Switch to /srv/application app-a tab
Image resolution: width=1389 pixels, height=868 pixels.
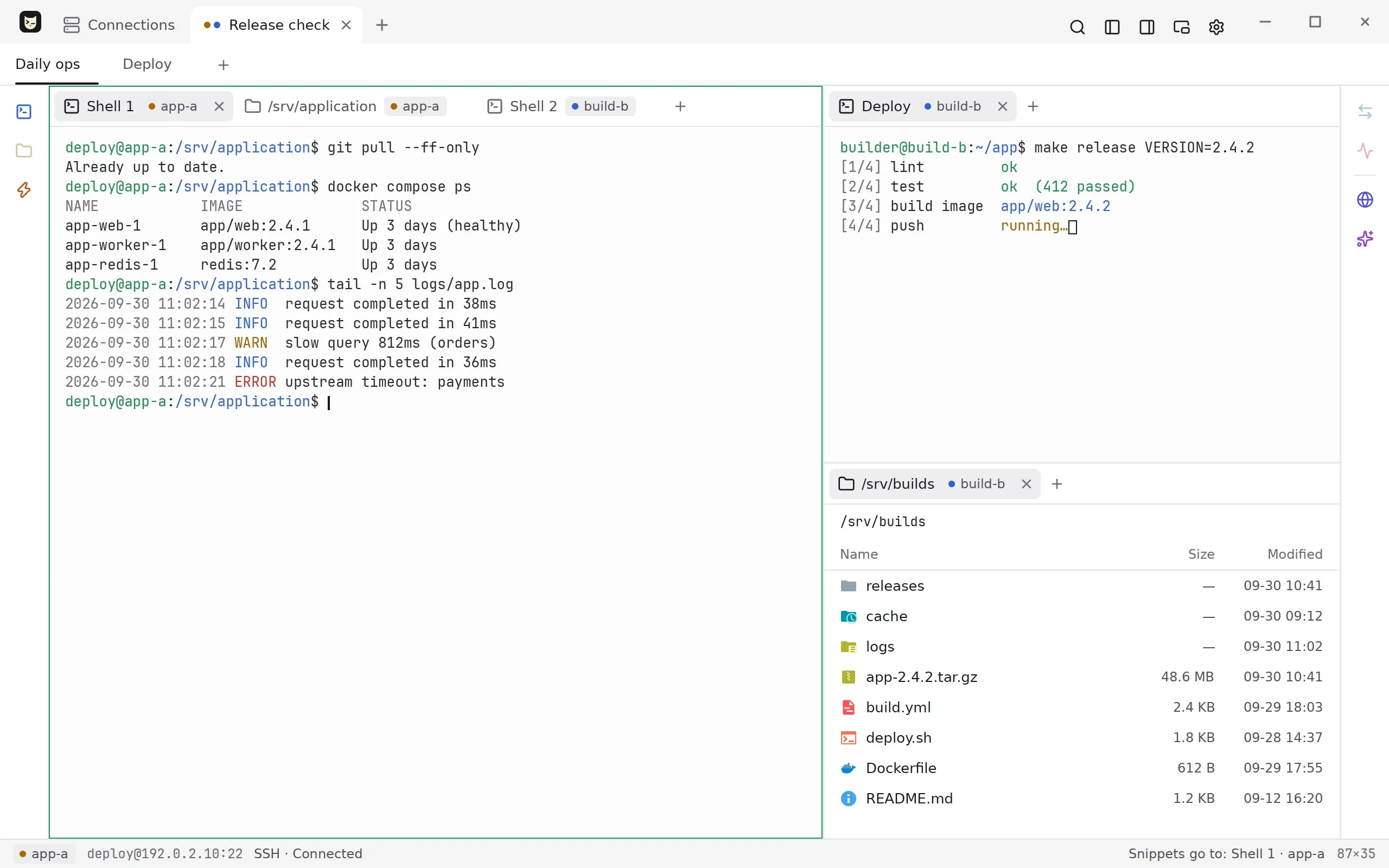tap(346, 106)
